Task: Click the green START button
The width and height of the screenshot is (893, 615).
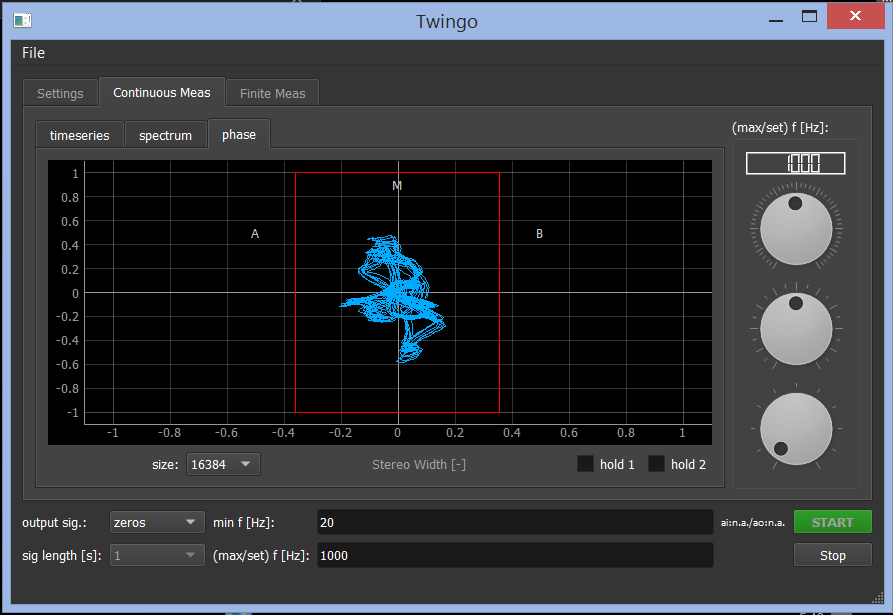Action: pyautogui.click(x=833, y=522)
